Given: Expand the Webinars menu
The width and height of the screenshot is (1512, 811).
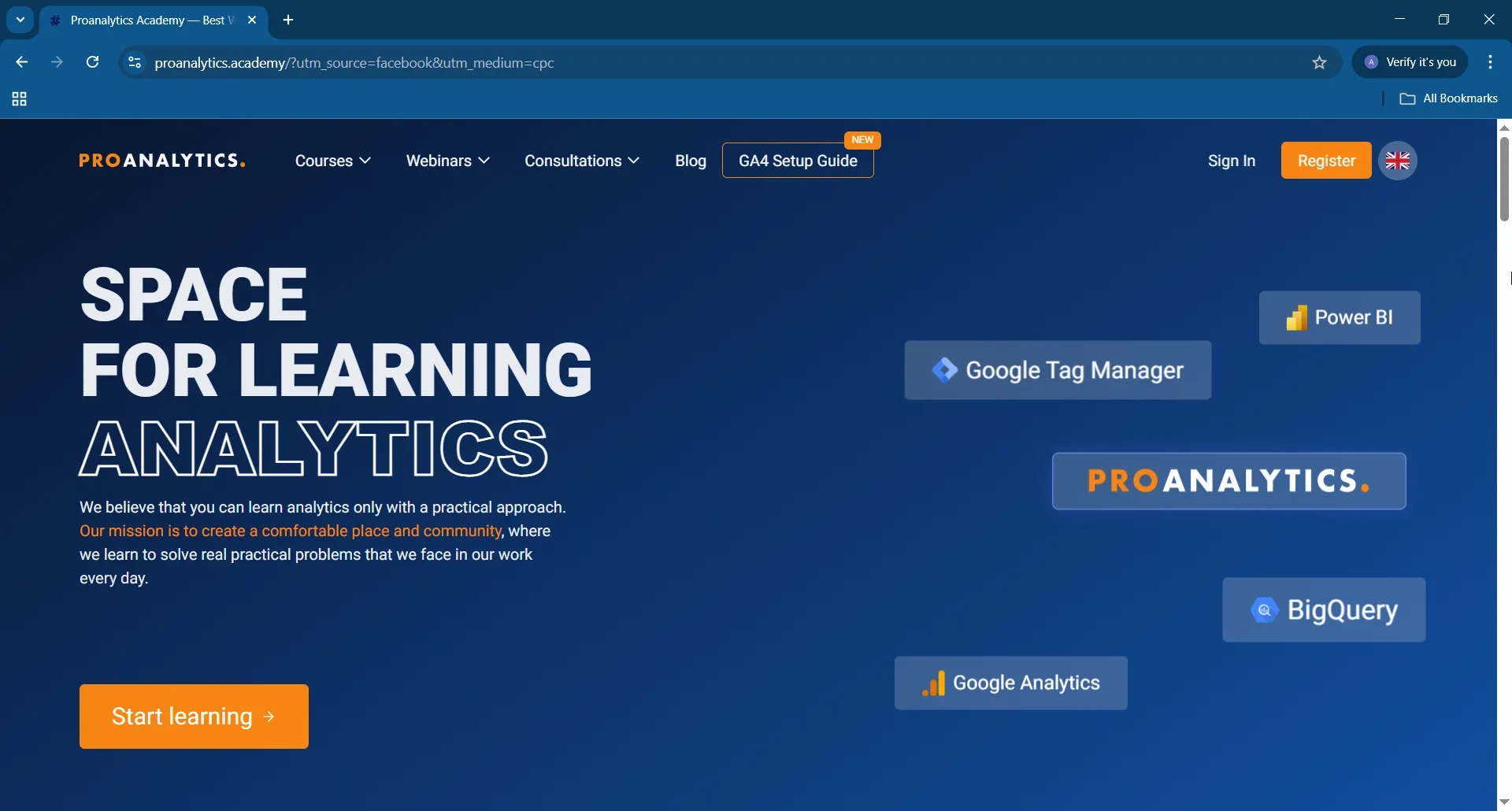Looking at the screenshot, I should click(448, 161).
